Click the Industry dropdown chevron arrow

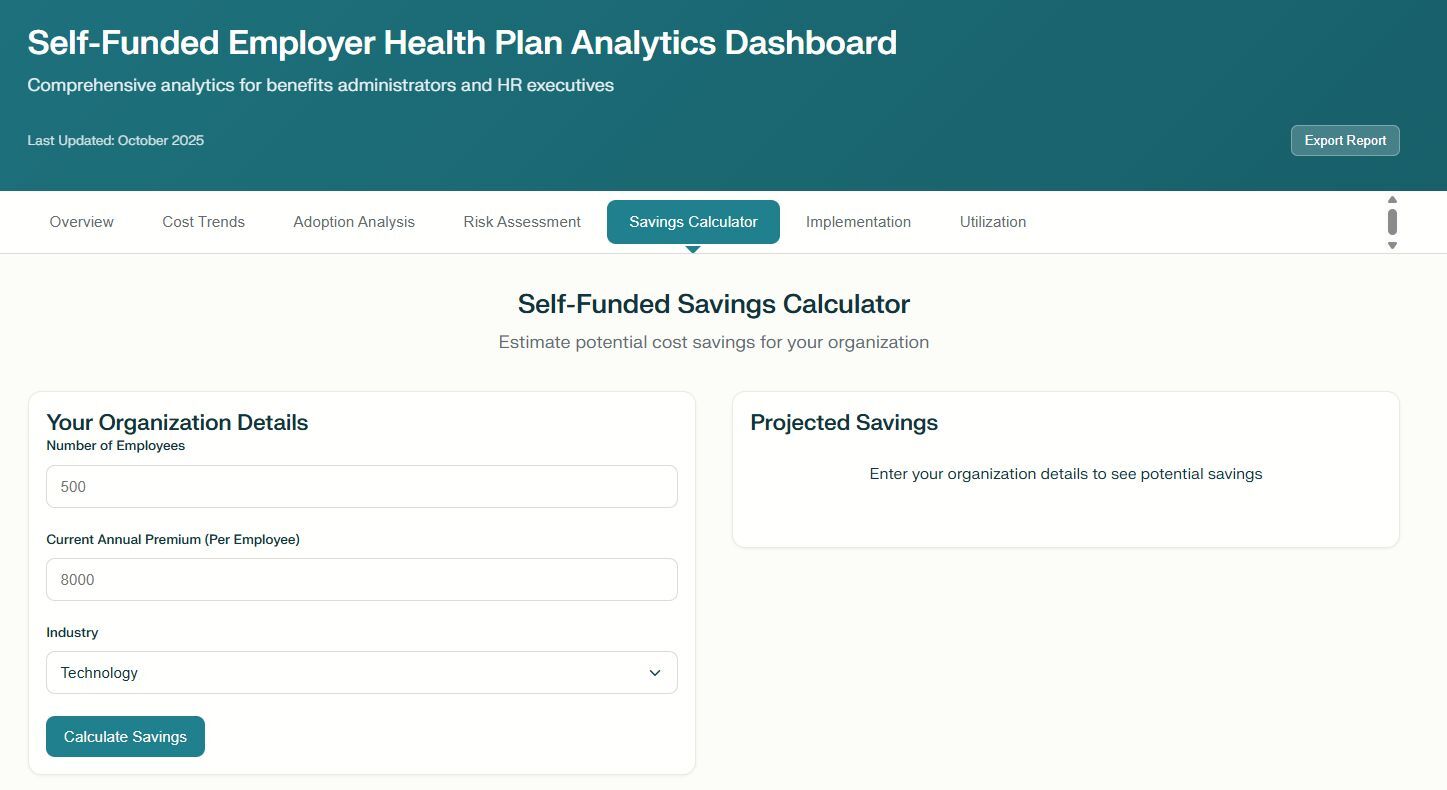click(655, 673)
